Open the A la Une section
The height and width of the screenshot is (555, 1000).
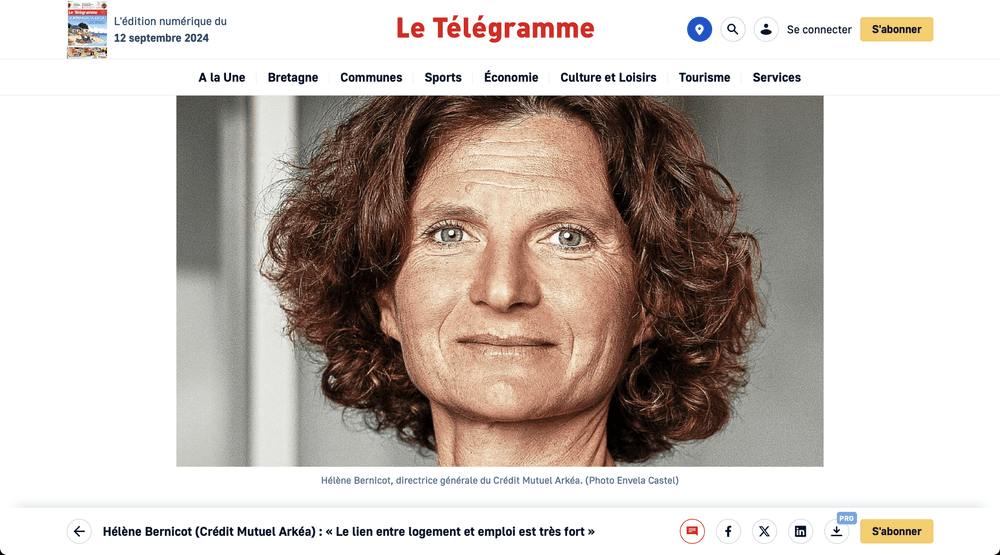click(221, 77)
